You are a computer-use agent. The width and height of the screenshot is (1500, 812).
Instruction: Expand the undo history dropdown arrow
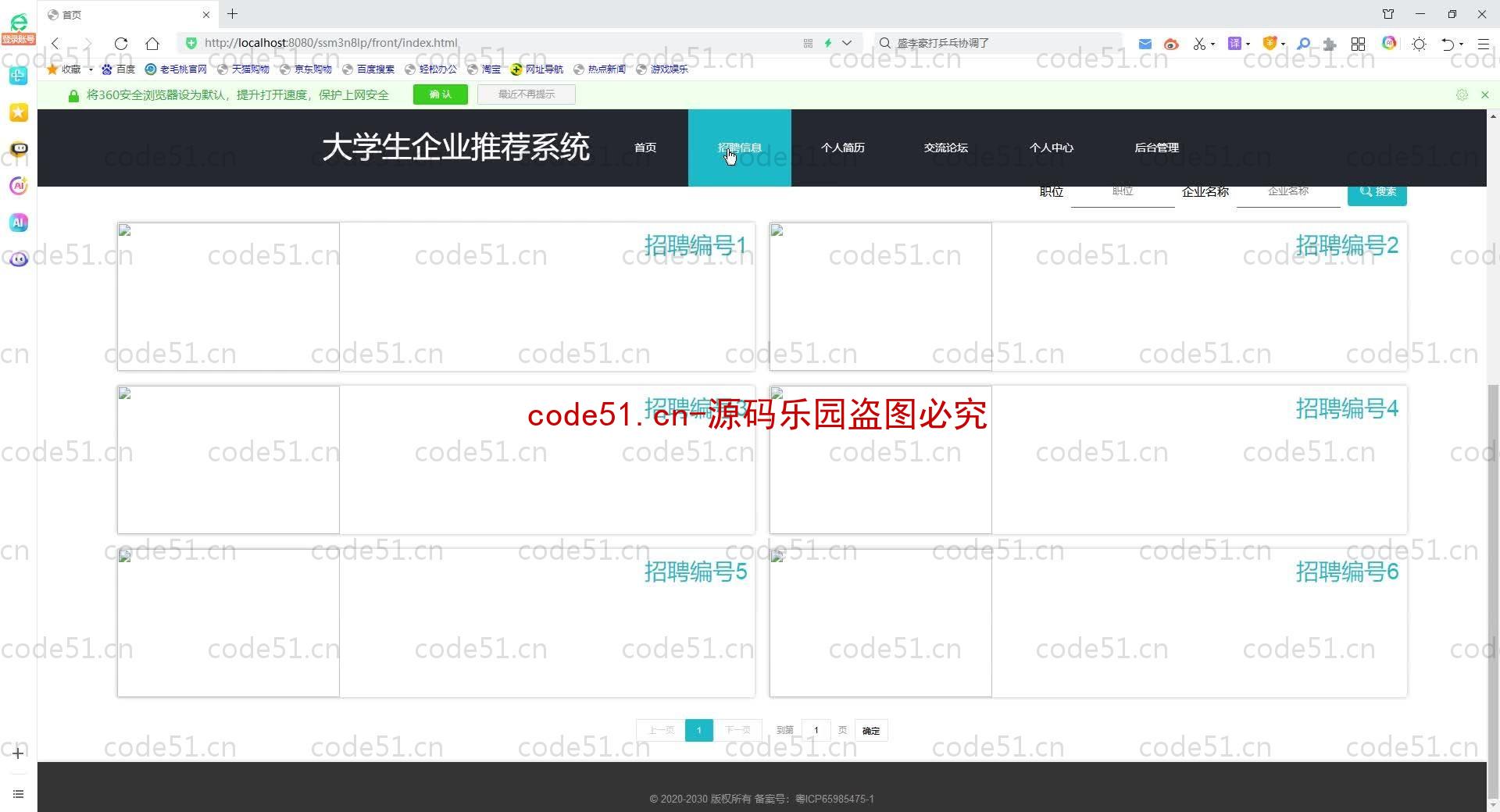point(1461,44)
